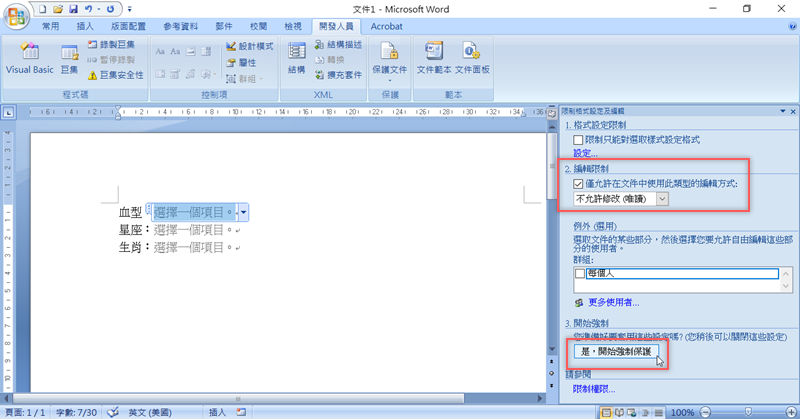
Task: Expand the Customize Quick Access Toolbar arrow
Action: tap(130, 9)
